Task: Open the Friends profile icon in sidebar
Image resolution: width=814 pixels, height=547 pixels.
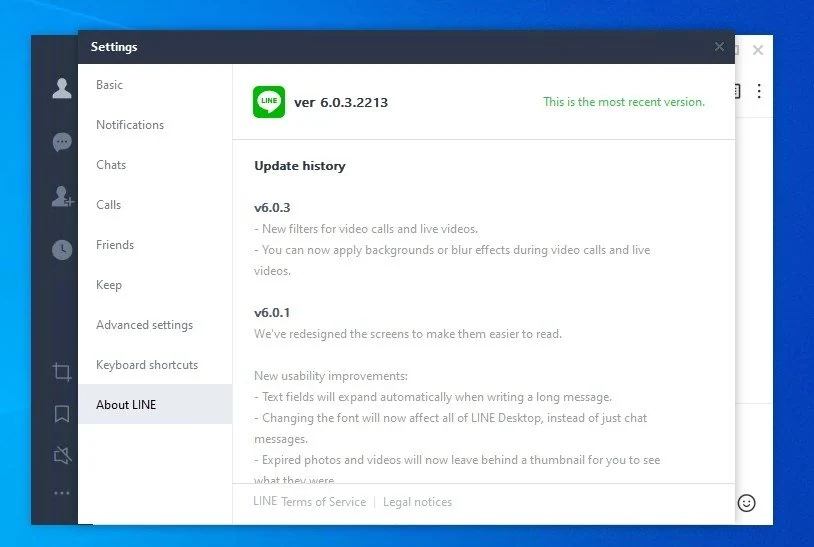Action: point(62,88)
